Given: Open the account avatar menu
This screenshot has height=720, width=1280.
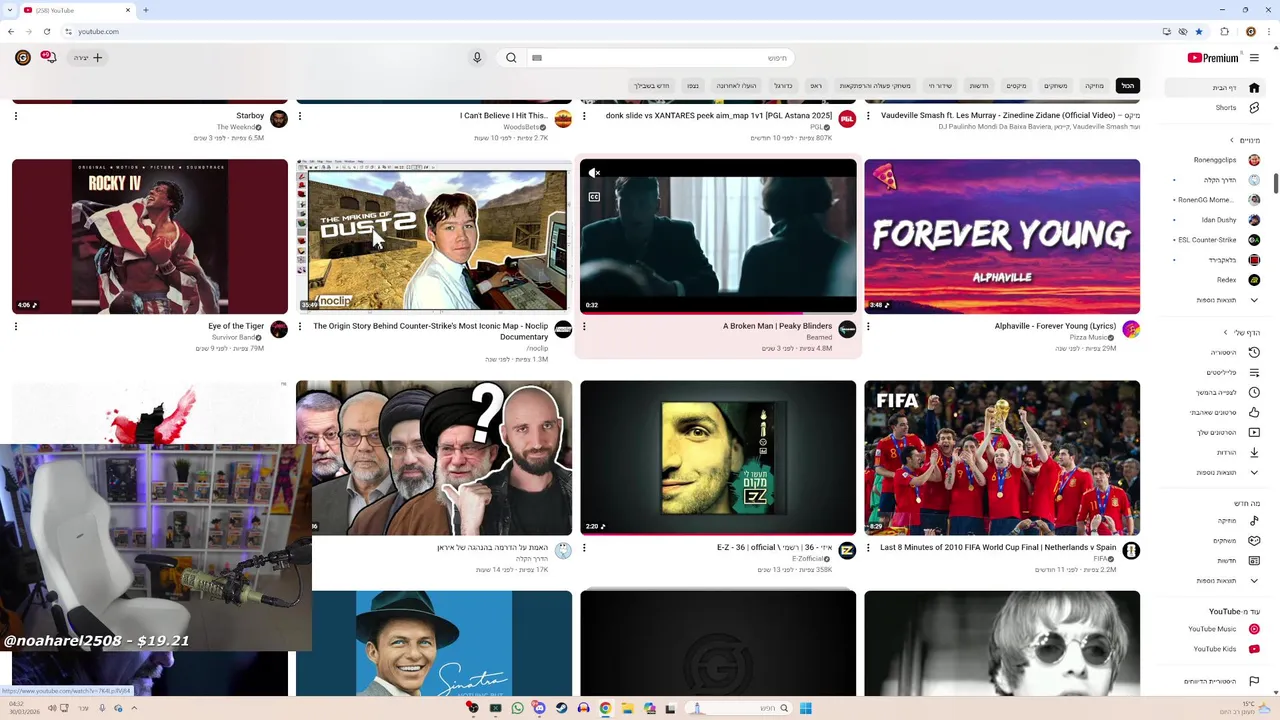Looking at the screenshot, I should pos(23,58).
